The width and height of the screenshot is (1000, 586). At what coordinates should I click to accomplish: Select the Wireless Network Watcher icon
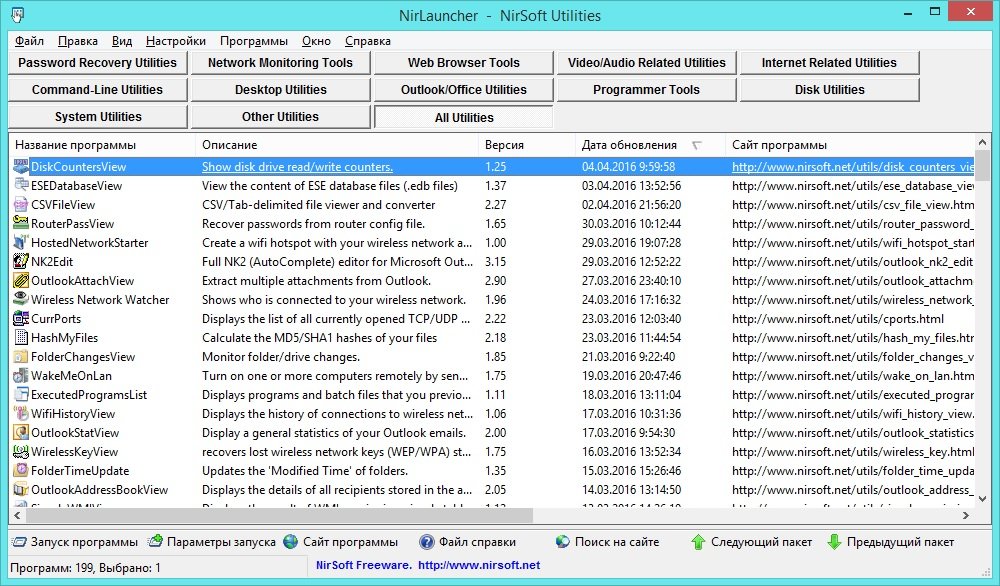pyautogui.click(x=21, y=300)
